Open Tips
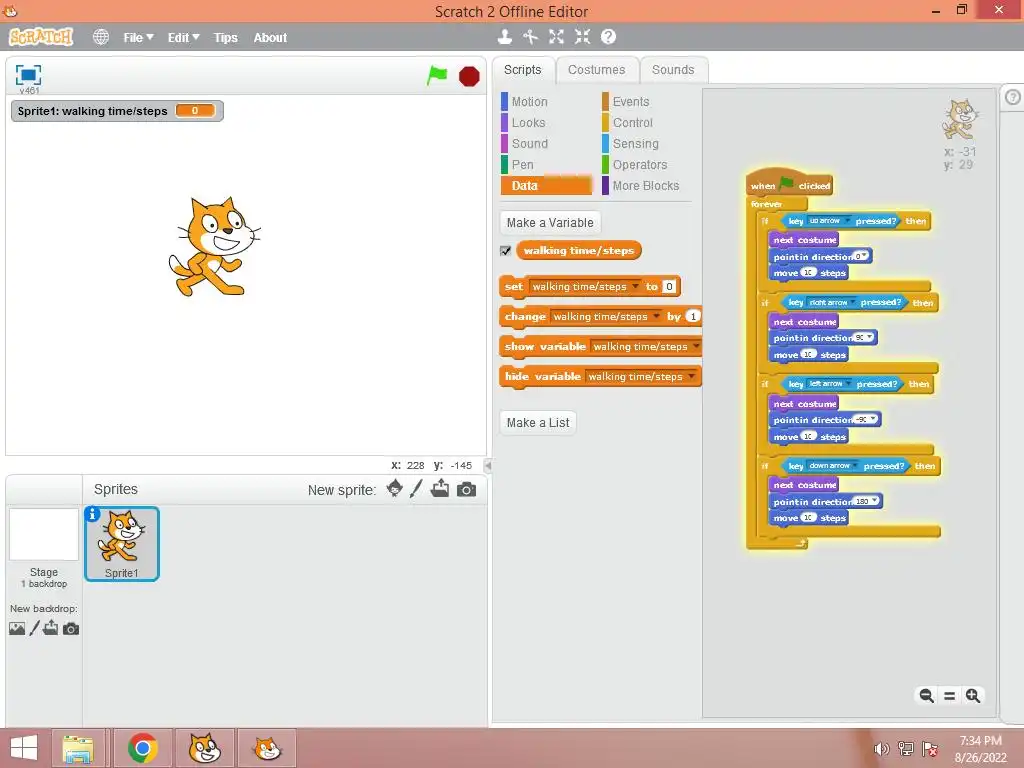This screenshot has height=768, width=1024. (x=225, y=38)
